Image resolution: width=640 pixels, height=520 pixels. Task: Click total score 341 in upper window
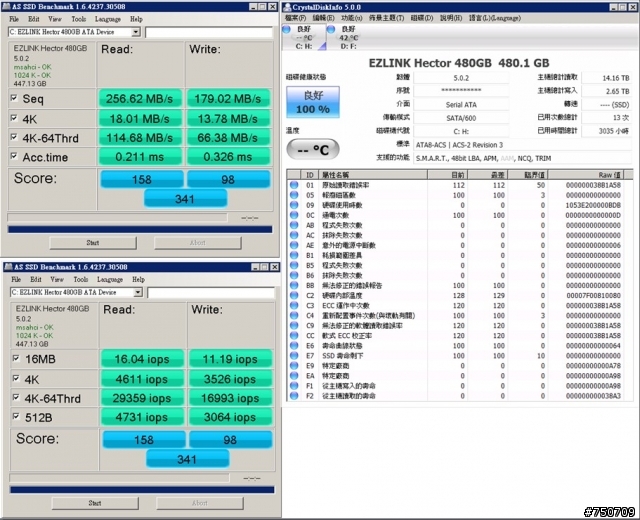[x=185, y=199]
